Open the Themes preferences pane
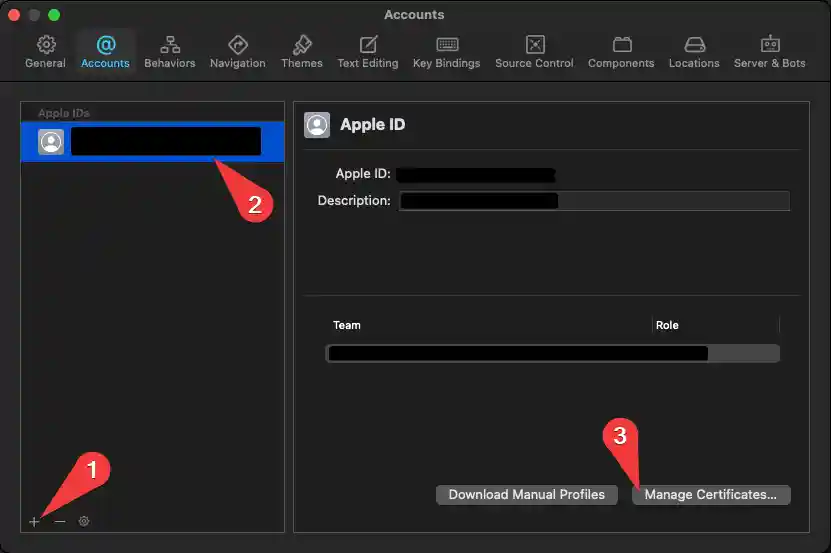Screen dimensions: 831x553 click(x=301, y=51)
